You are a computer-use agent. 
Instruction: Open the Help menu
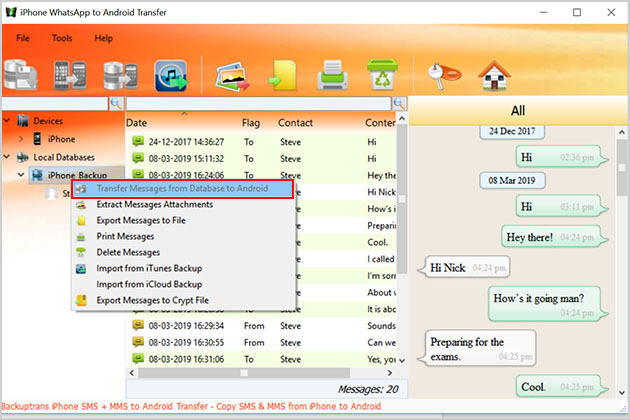tap(104, 38)
